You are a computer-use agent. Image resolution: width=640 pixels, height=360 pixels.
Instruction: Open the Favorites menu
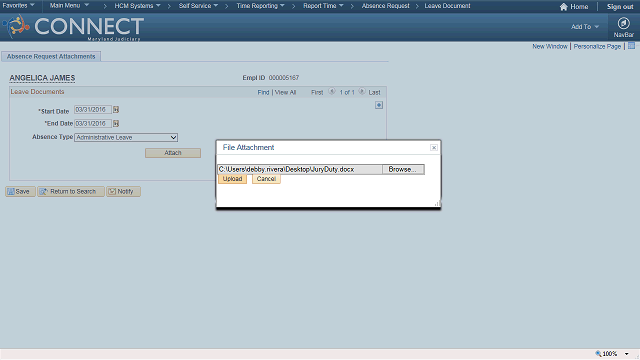(18, 6)
